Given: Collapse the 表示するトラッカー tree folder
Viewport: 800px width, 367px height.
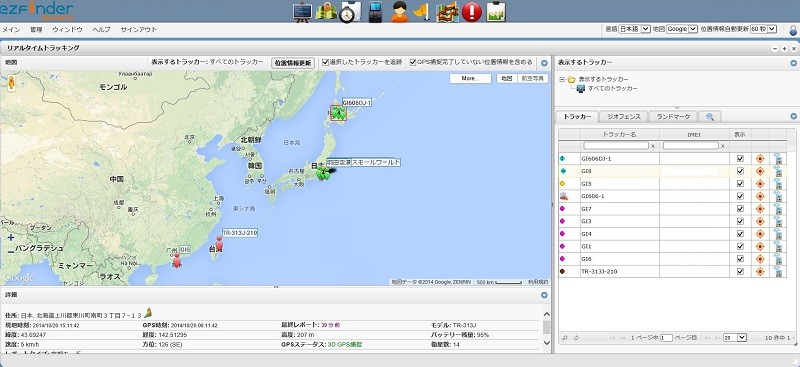Looking at the screenshot, I should tap(562, 80).
